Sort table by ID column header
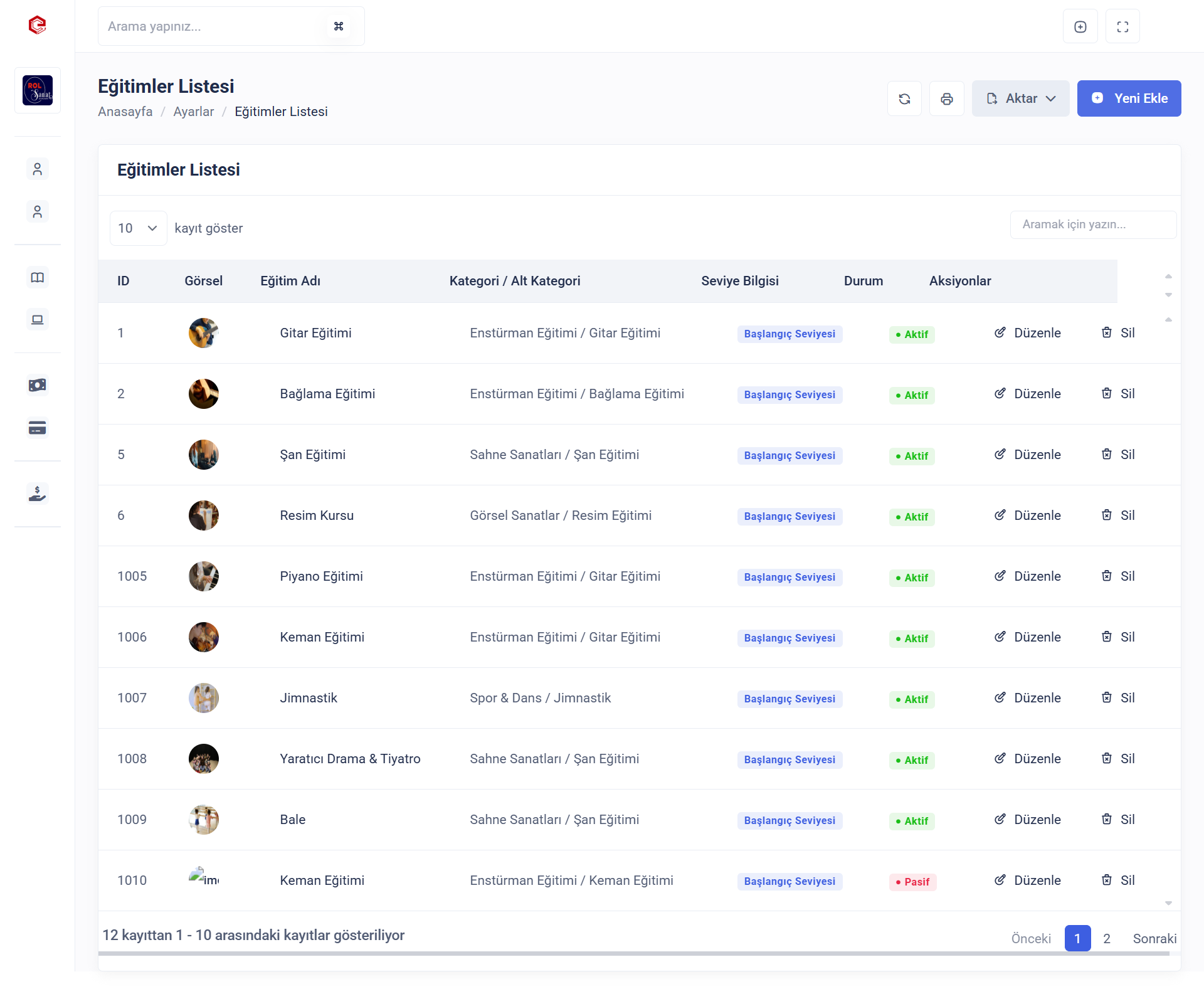The image size is (1204, 994). pyautogui.click(x=124, y=281)
